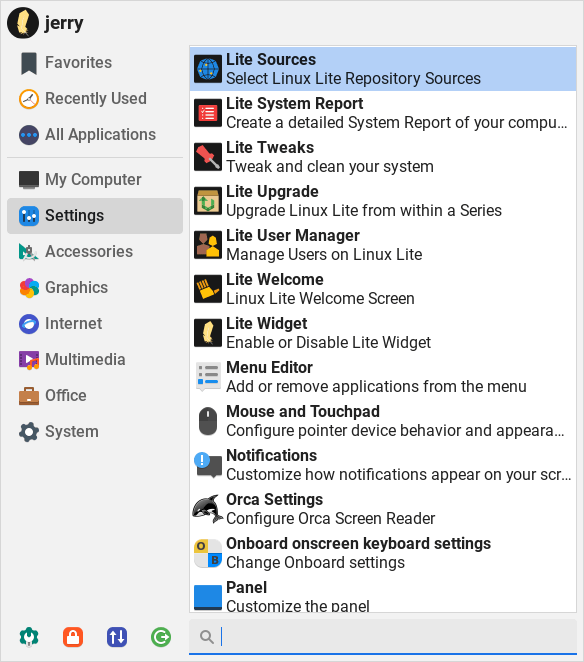Open the teal settings manager icon
This screenshot has width=584, height=662.
tap(29, 637)
